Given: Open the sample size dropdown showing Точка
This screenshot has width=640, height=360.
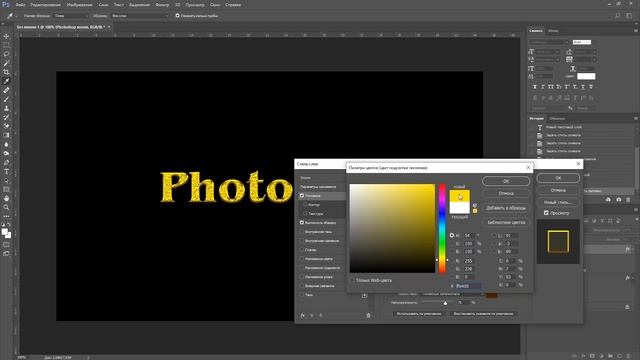Looking at the screenshot, I should [x=71, y=16].
